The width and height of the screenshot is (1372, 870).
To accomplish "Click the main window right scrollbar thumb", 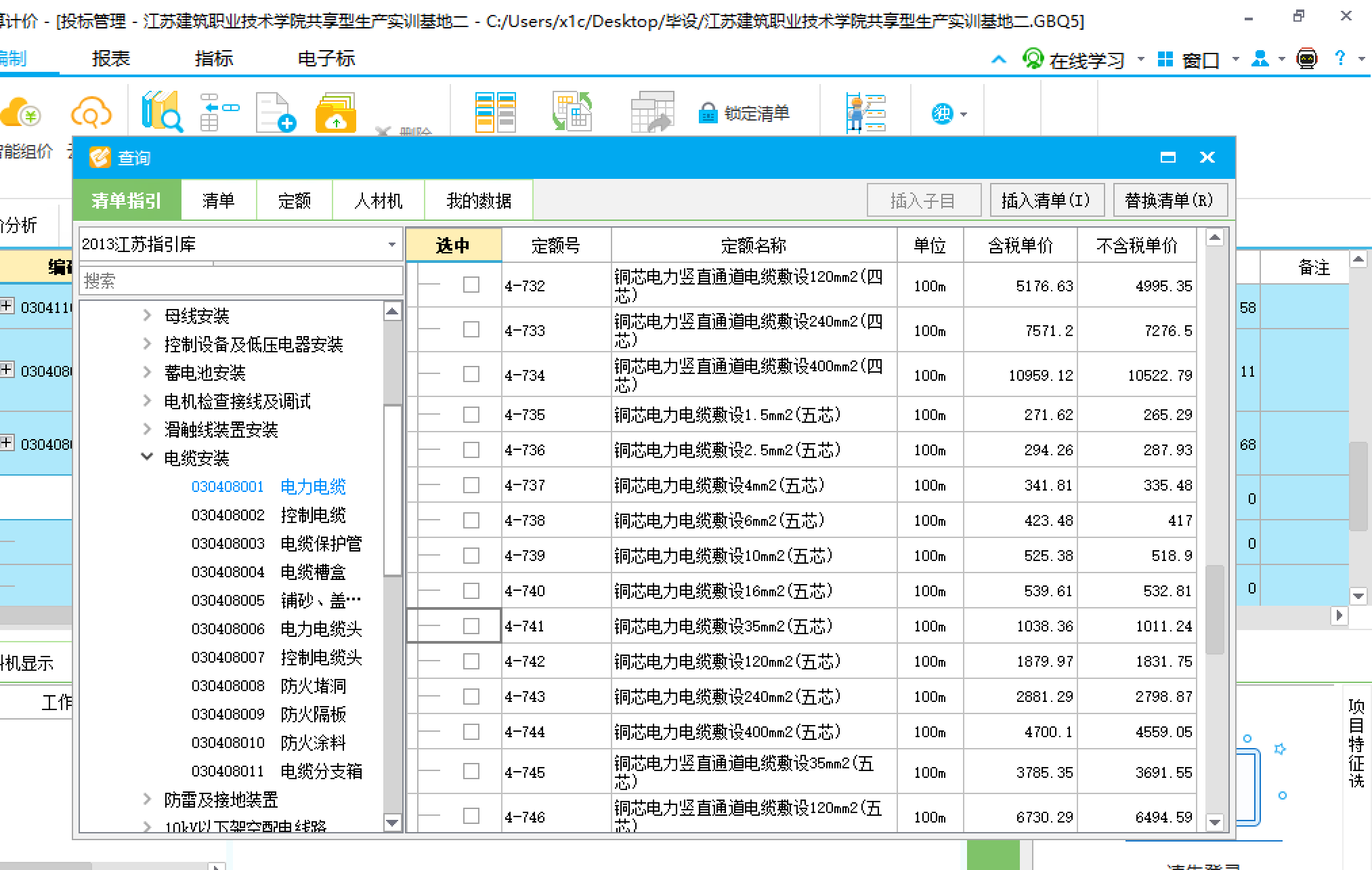I will click(1358, 486).
